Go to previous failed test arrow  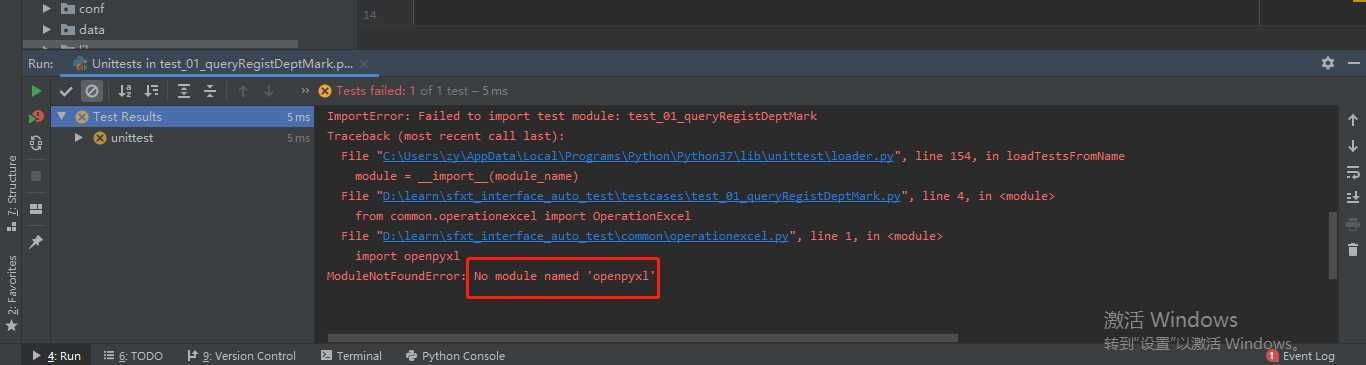coord(243,91)
